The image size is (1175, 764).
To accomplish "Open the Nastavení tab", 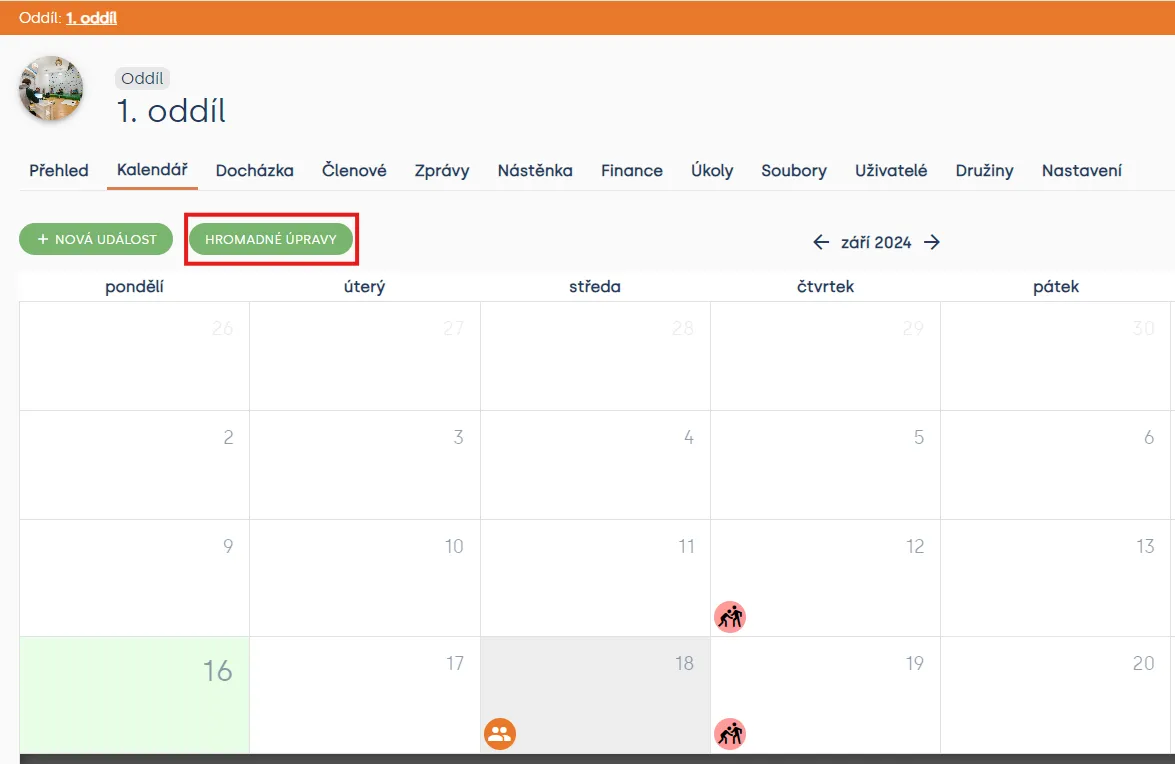I will coord(1082,171).
